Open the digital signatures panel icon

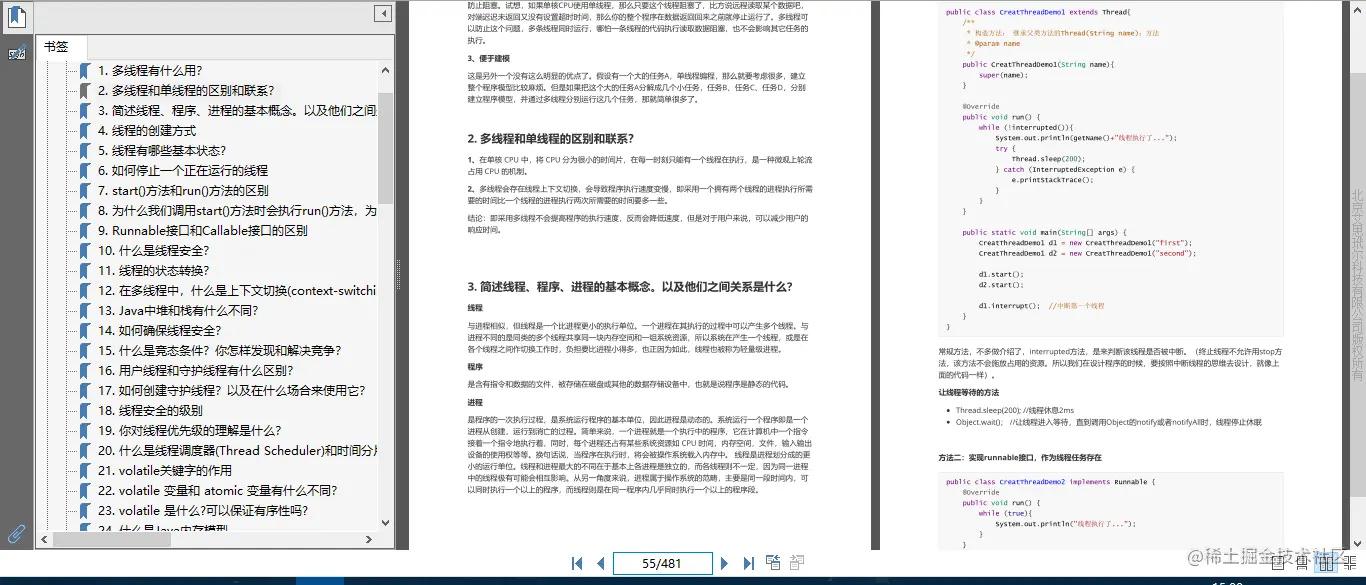pos(17,53)
